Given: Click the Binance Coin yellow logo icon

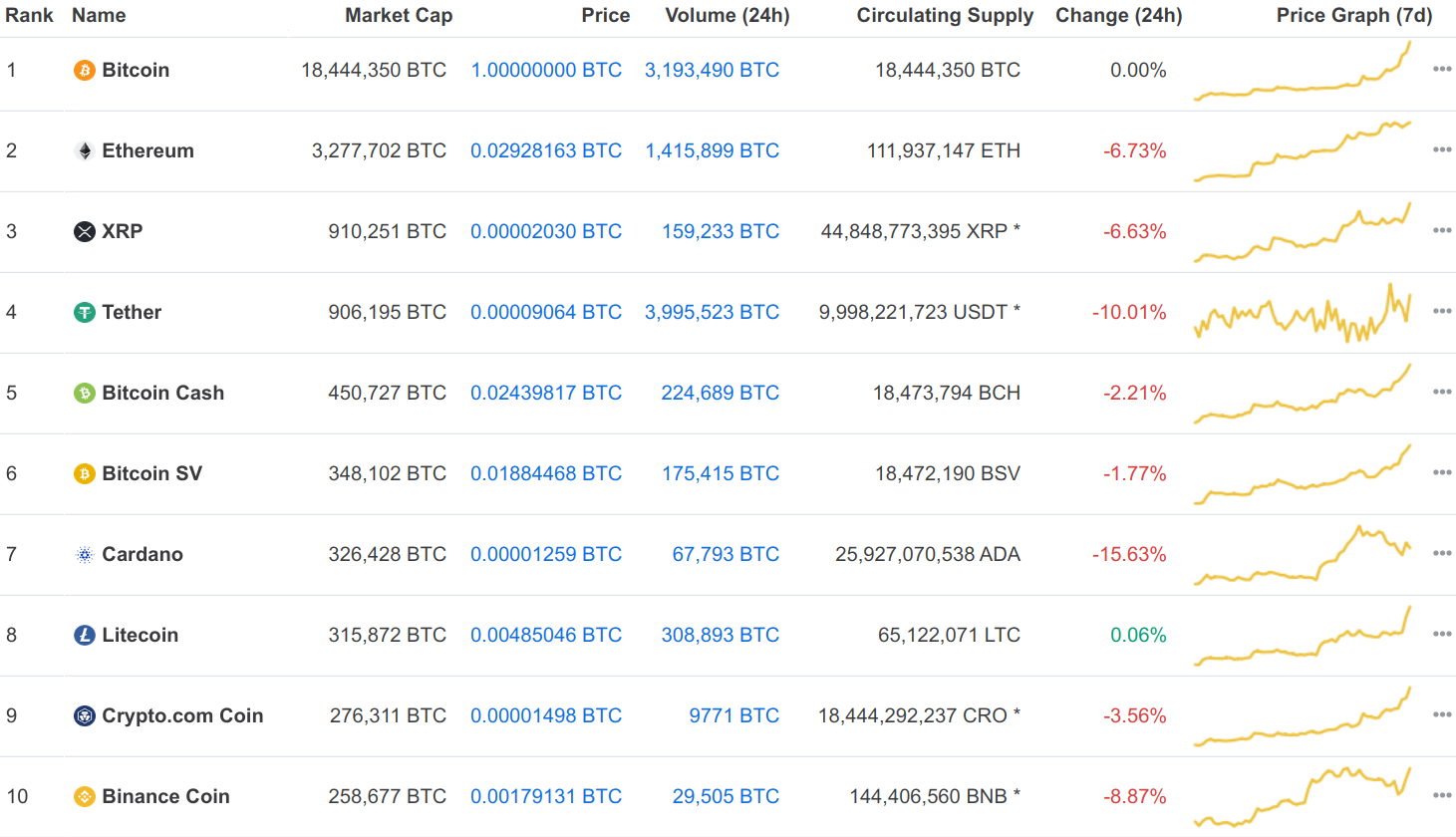Looking at the screenshot, I should (85, 796).
